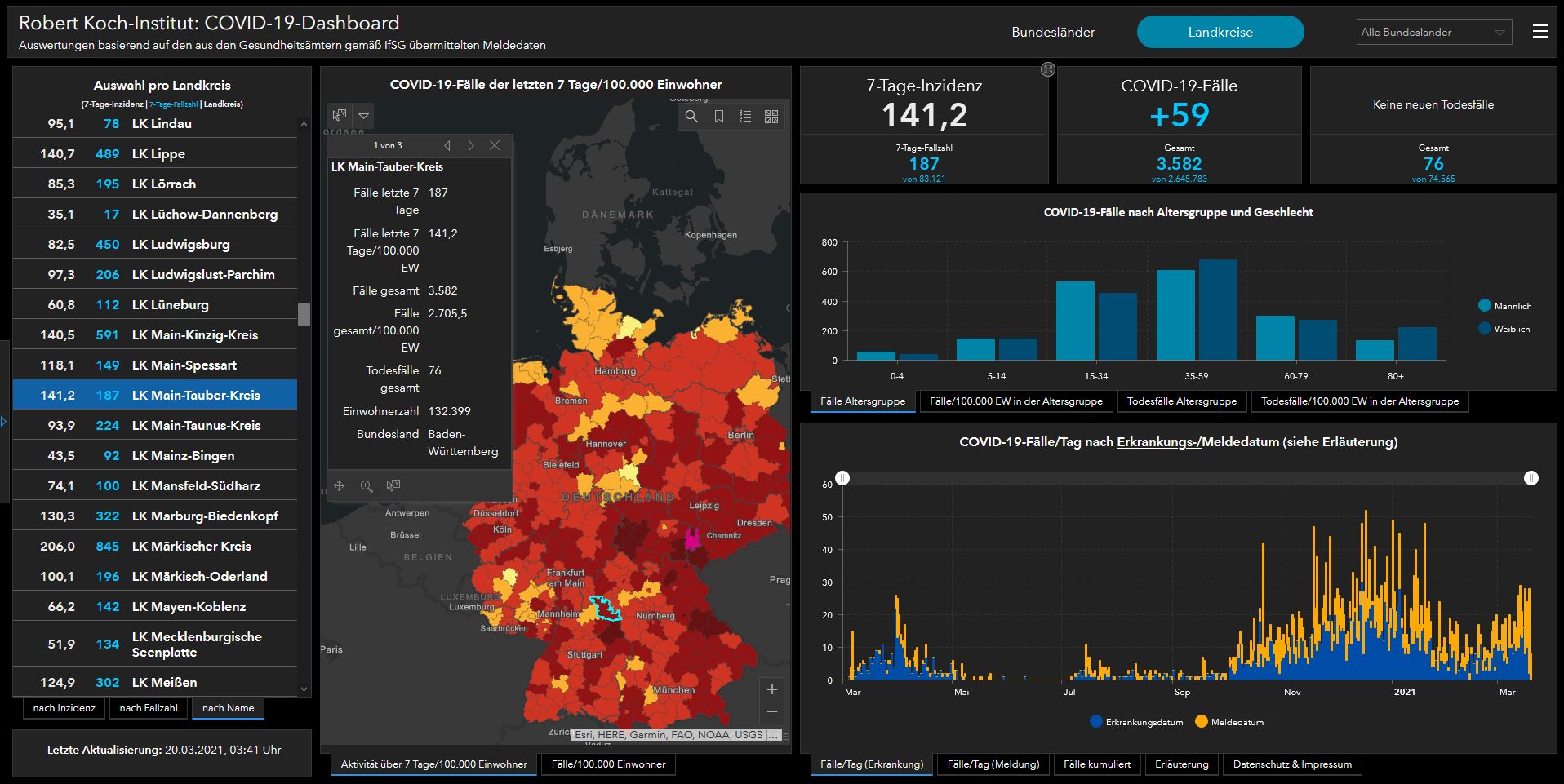The width and height of the screenshot is (1564, 784).
Task: Click the left time range slider handle
Action: pyautogui.click(x=842, y=478)
